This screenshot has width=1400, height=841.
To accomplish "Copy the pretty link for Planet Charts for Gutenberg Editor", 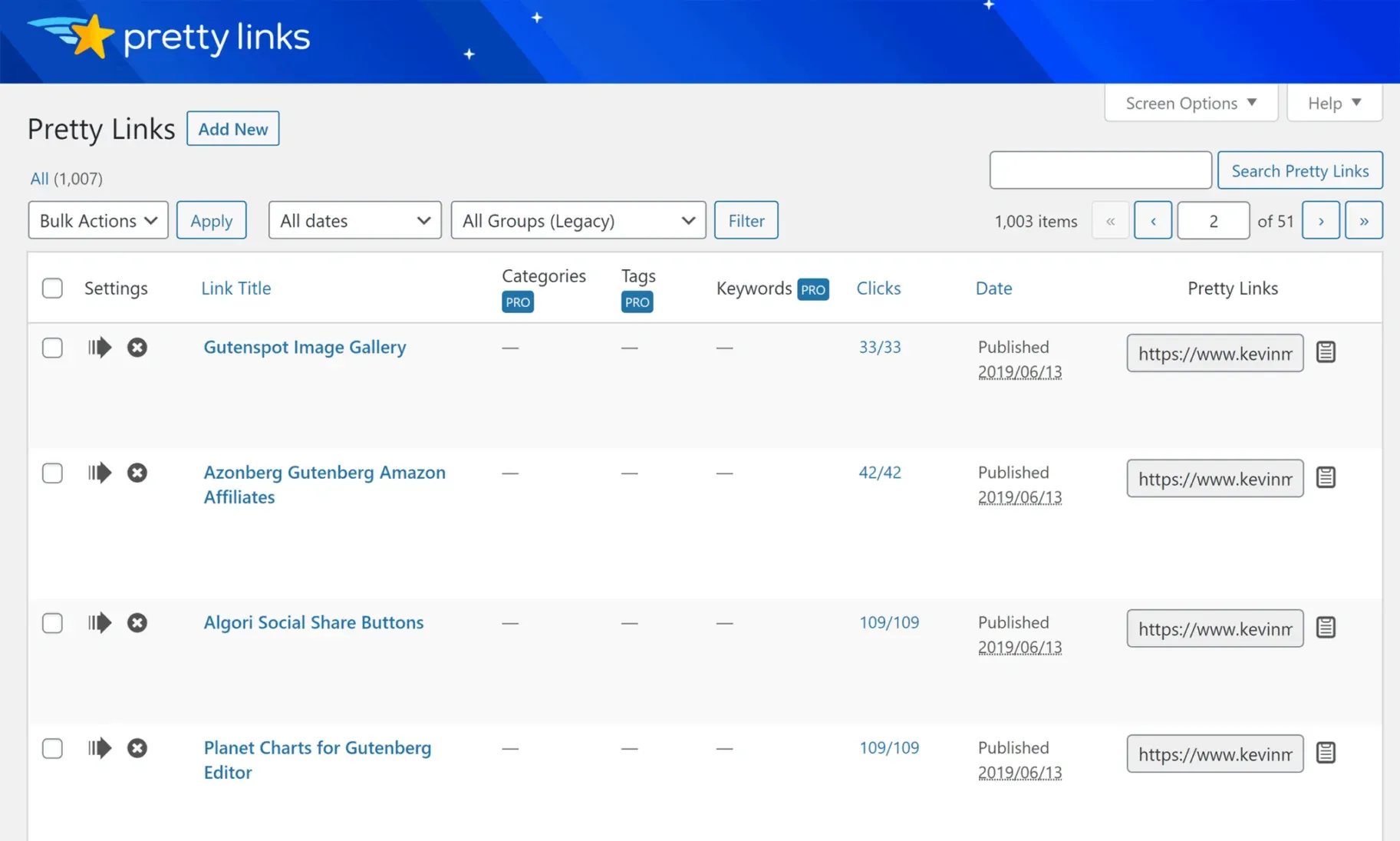I will [x=1326, y=753].
